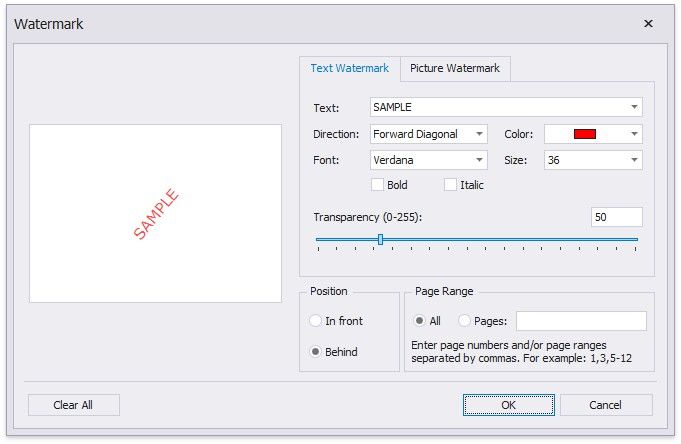The height and width of the screenshot is (444, 681).
Task: Click the Transparency value field
Action: click(x=616, y=217)
